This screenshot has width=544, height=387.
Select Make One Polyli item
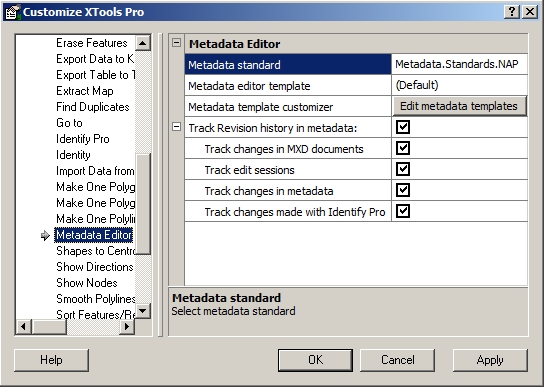click(x=95, y=219)
